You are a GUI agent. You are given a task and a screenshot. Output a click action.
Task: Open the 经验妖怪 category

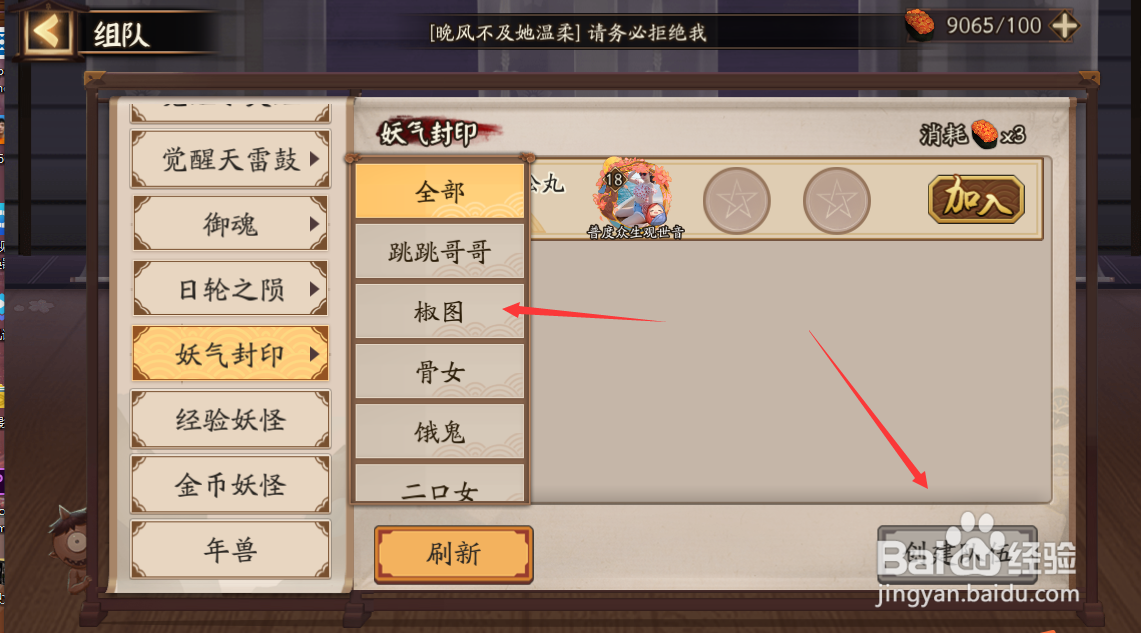pyautogui.click(x=230, y=419)
